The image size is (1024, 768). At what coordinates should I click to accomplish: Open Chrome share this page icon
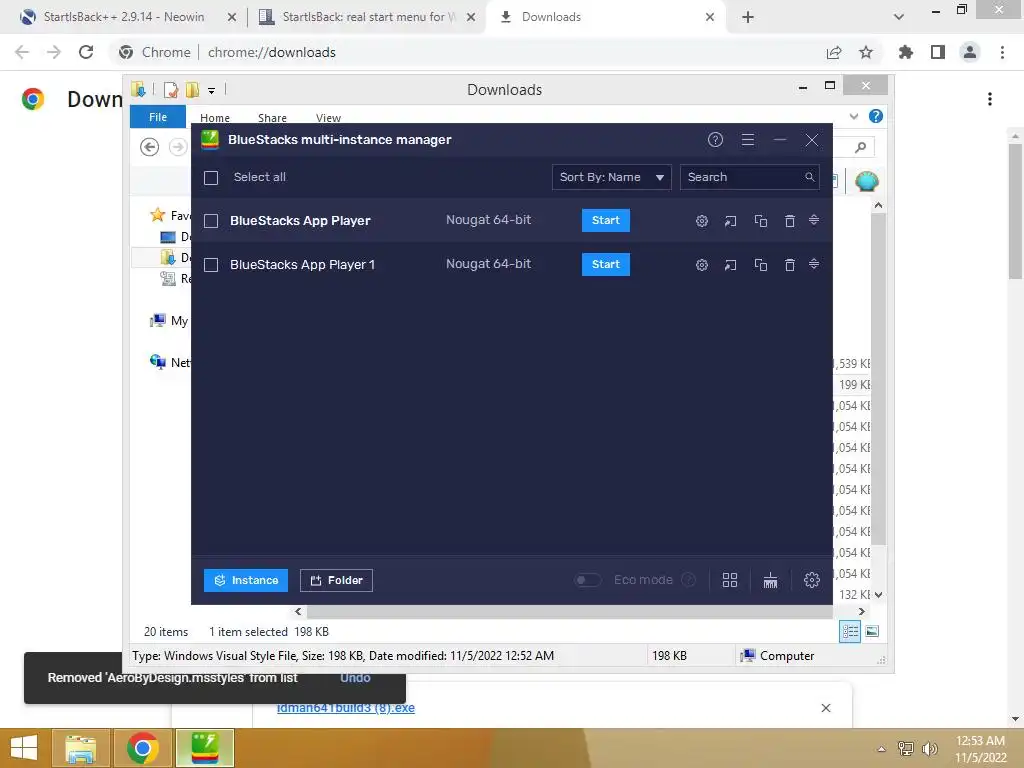click(834, 52)
